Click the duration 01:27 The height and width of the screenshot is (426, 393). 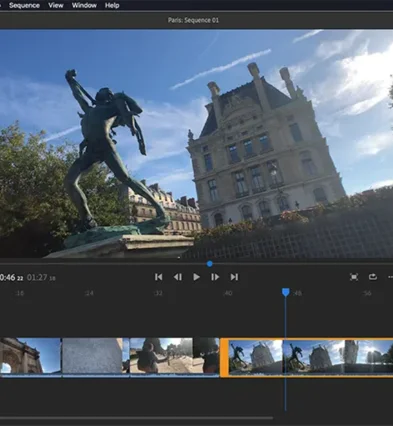41,277
